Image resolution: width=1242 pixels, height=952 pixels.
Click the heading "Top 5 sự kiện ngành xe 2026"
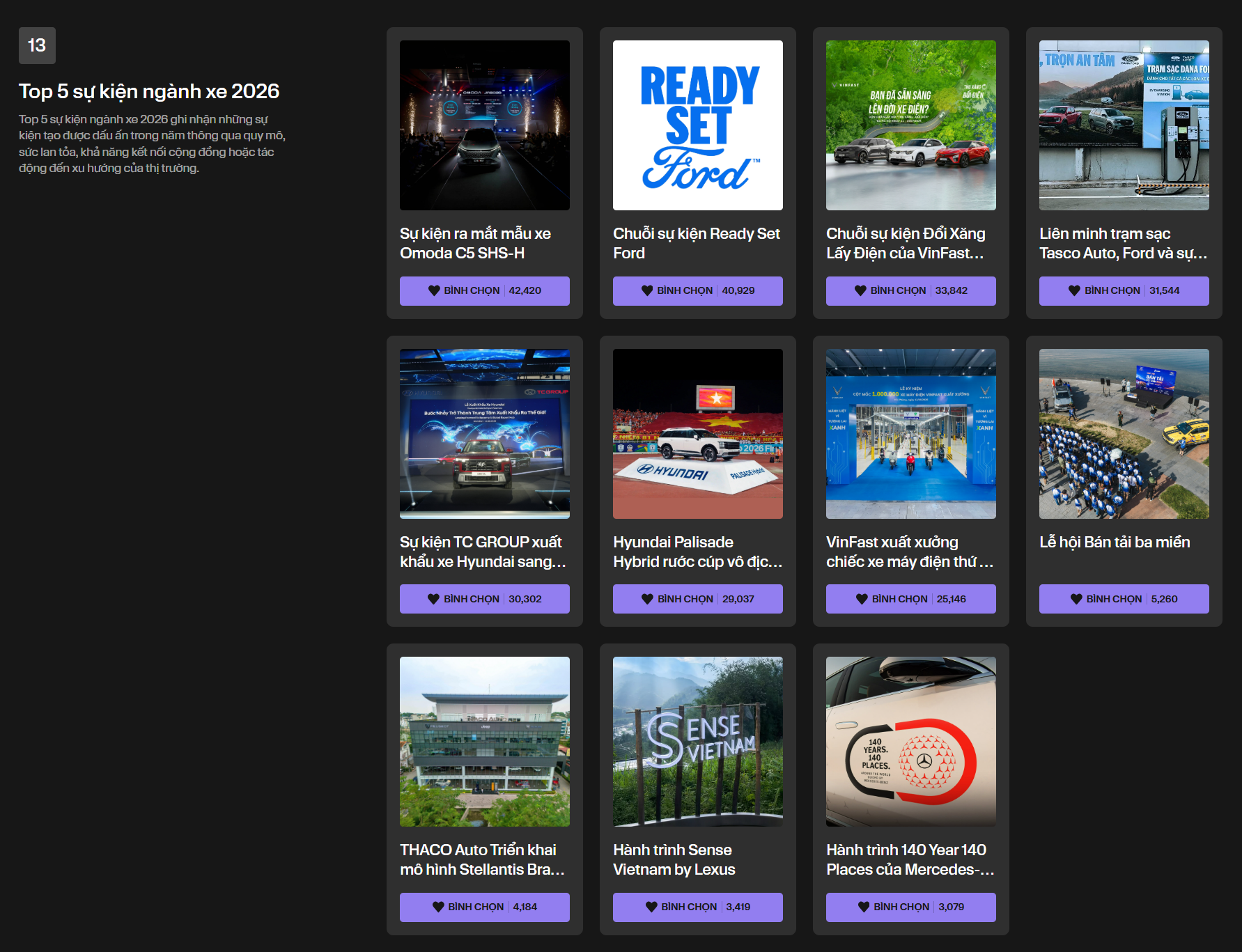click(x=149, y=91)
